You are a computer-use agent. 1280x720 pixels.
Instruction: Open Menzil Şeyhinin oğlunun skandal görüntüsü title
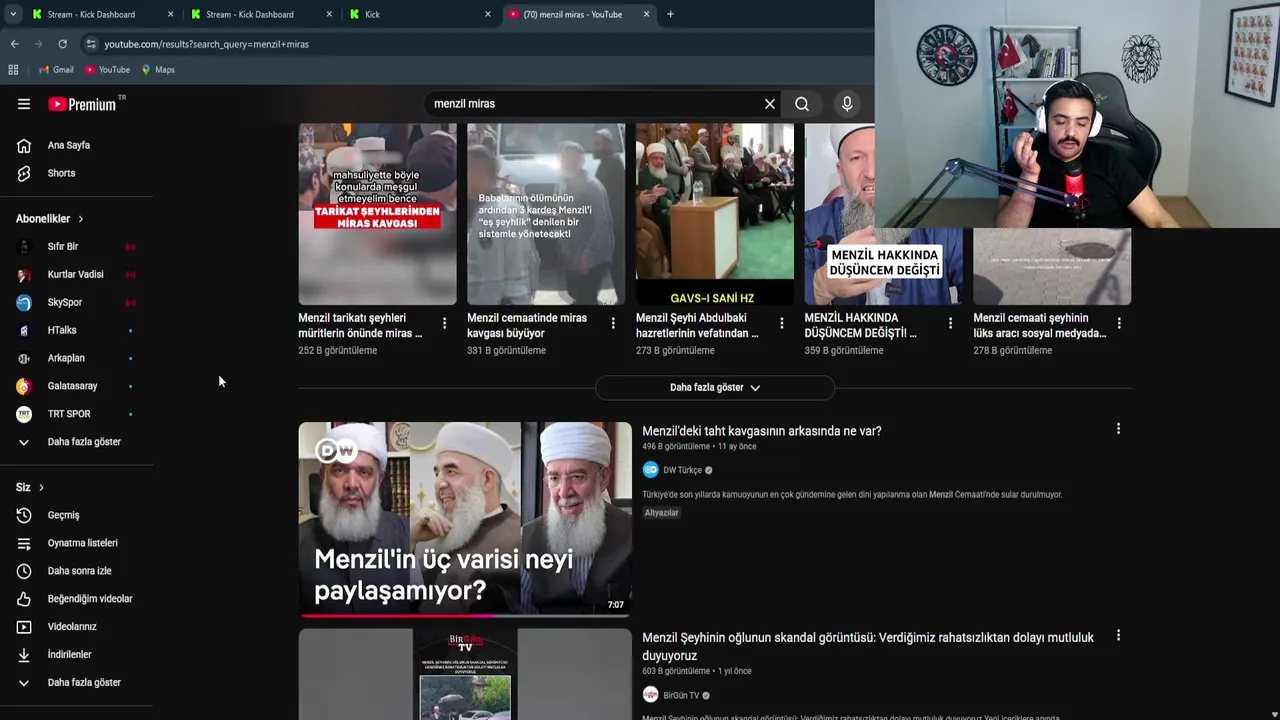(868, 646)
